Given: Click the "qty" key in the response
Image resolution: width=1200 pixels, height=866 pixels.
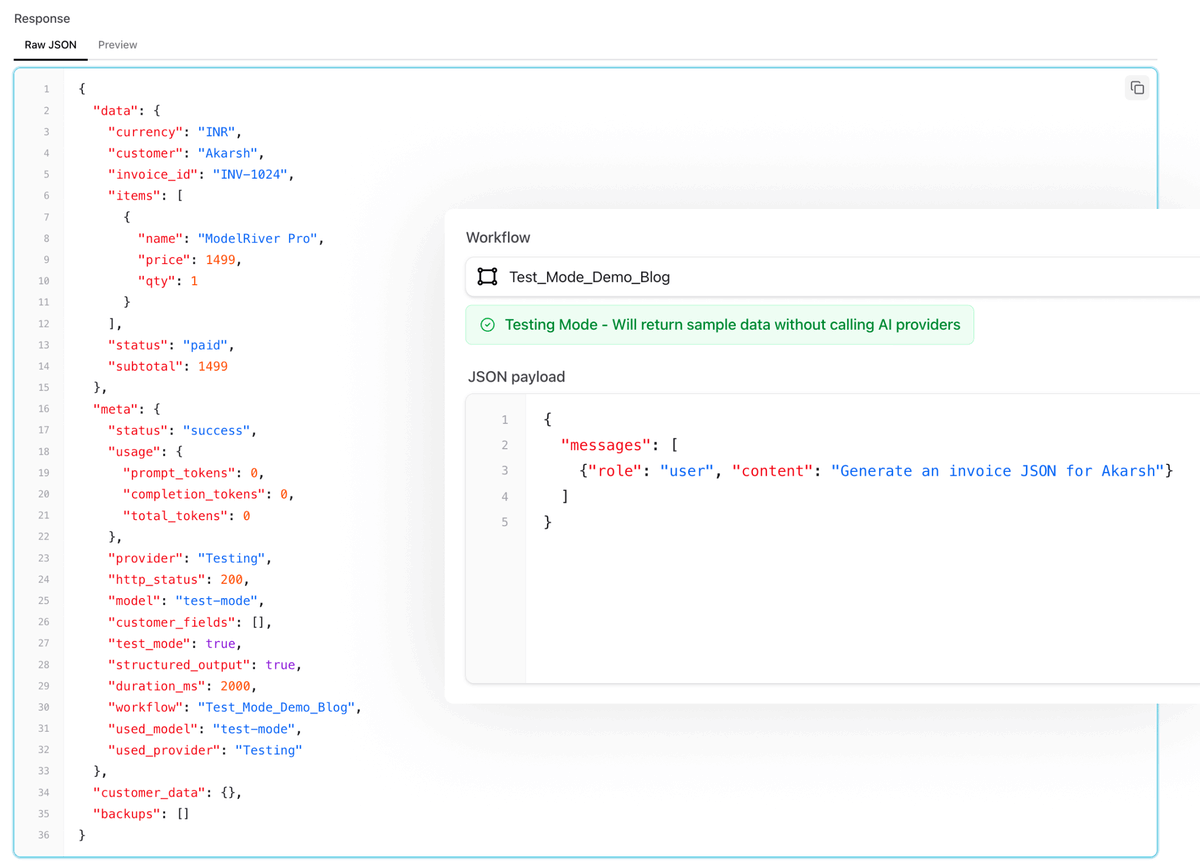Looking at the screenshot, I should click(156, 281).
